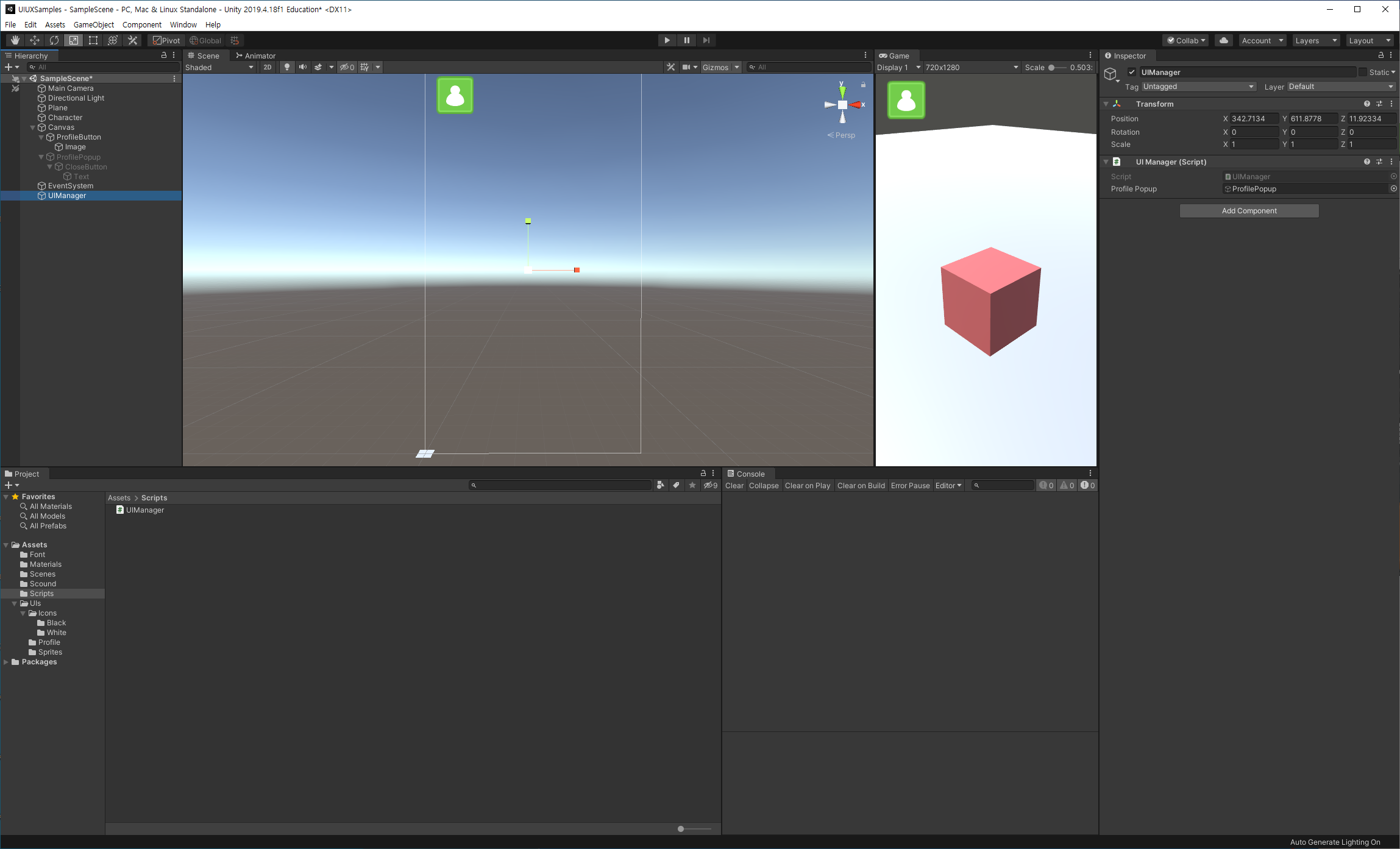Click Clear in the Console

pos(734,486)
